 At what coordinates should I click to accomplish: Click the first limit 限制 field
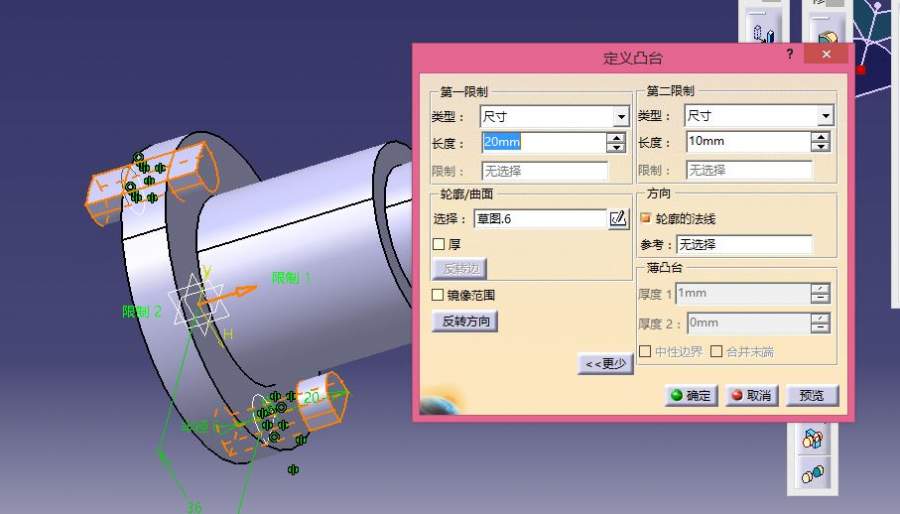click(x=544, y=171)
